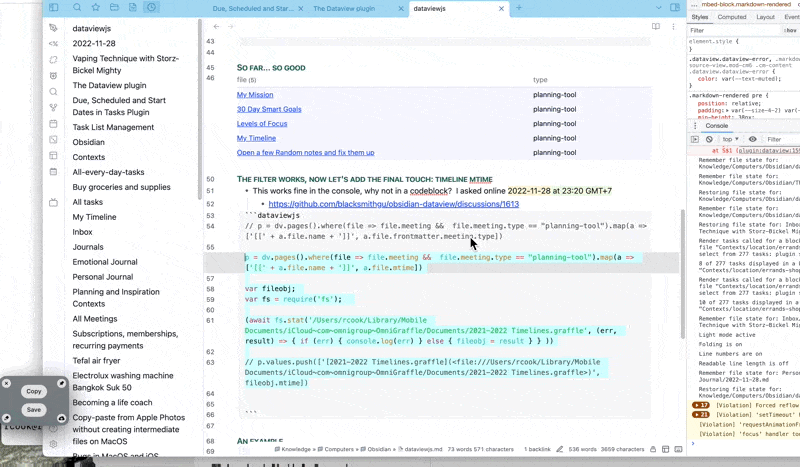800x467 pixels.
Task: Switch to 'Due, Scheduled and Star...' tab
Action: [x=253, y=9]
